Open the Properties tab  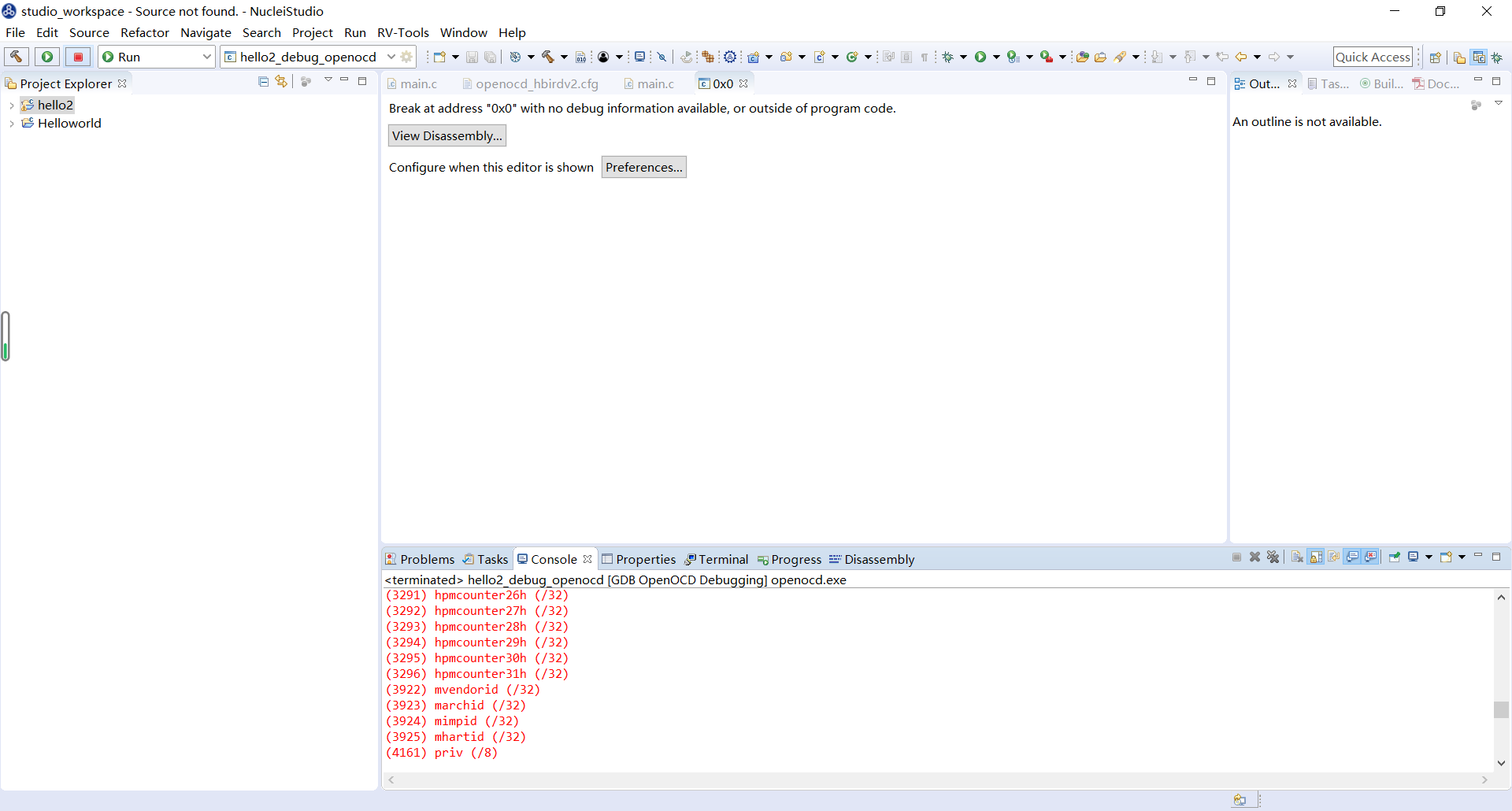[x=639, y=559]
